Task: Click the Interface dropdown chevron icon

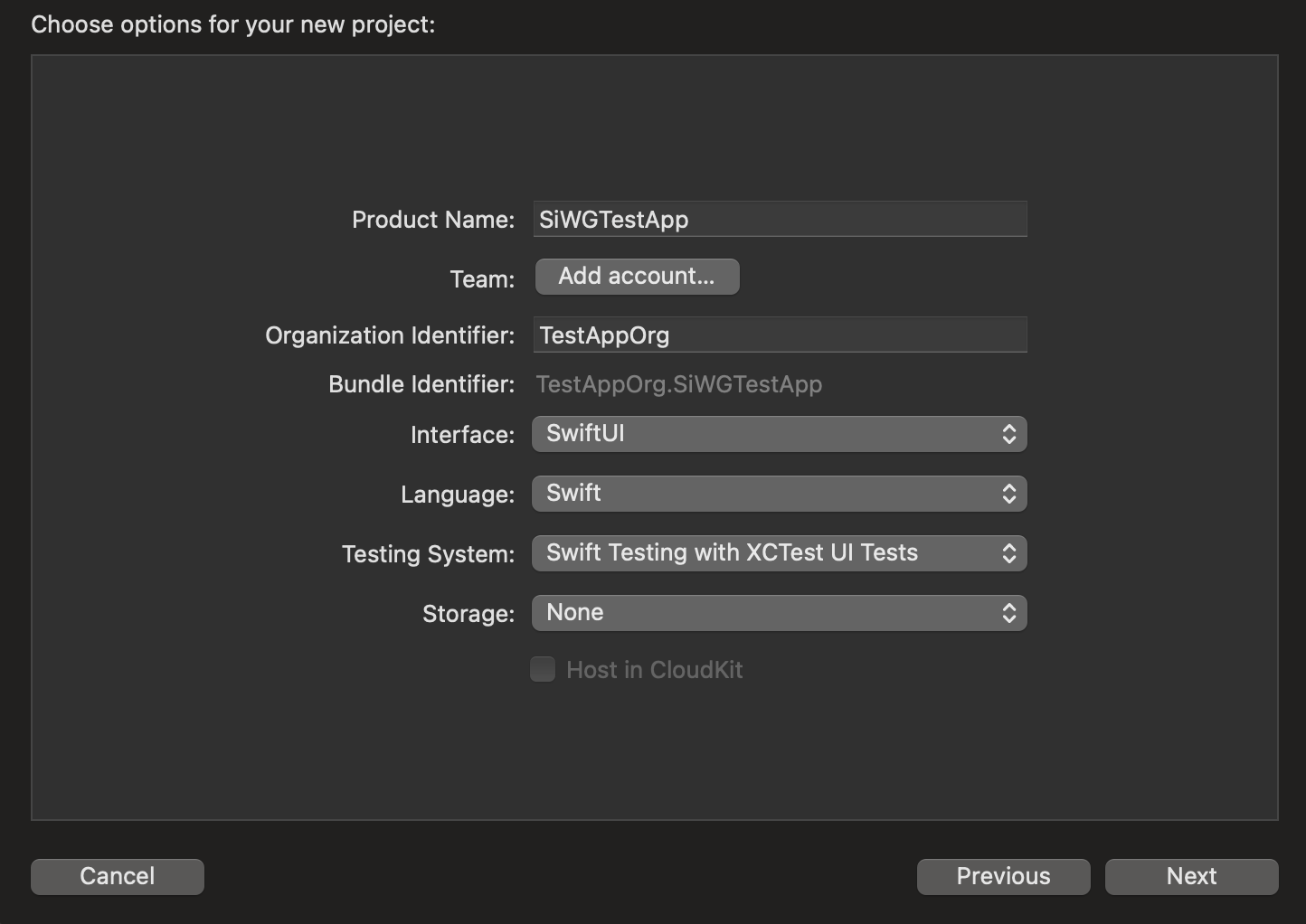Action: [x=1010, y=434]
